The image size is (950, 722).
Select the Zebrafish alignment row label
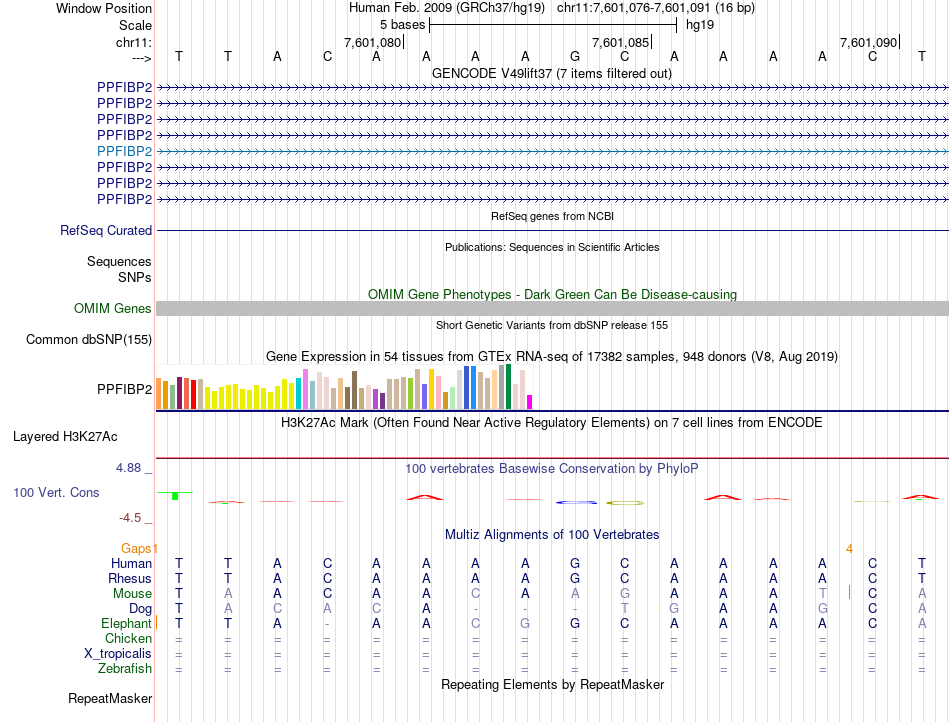tap(125, 669)
